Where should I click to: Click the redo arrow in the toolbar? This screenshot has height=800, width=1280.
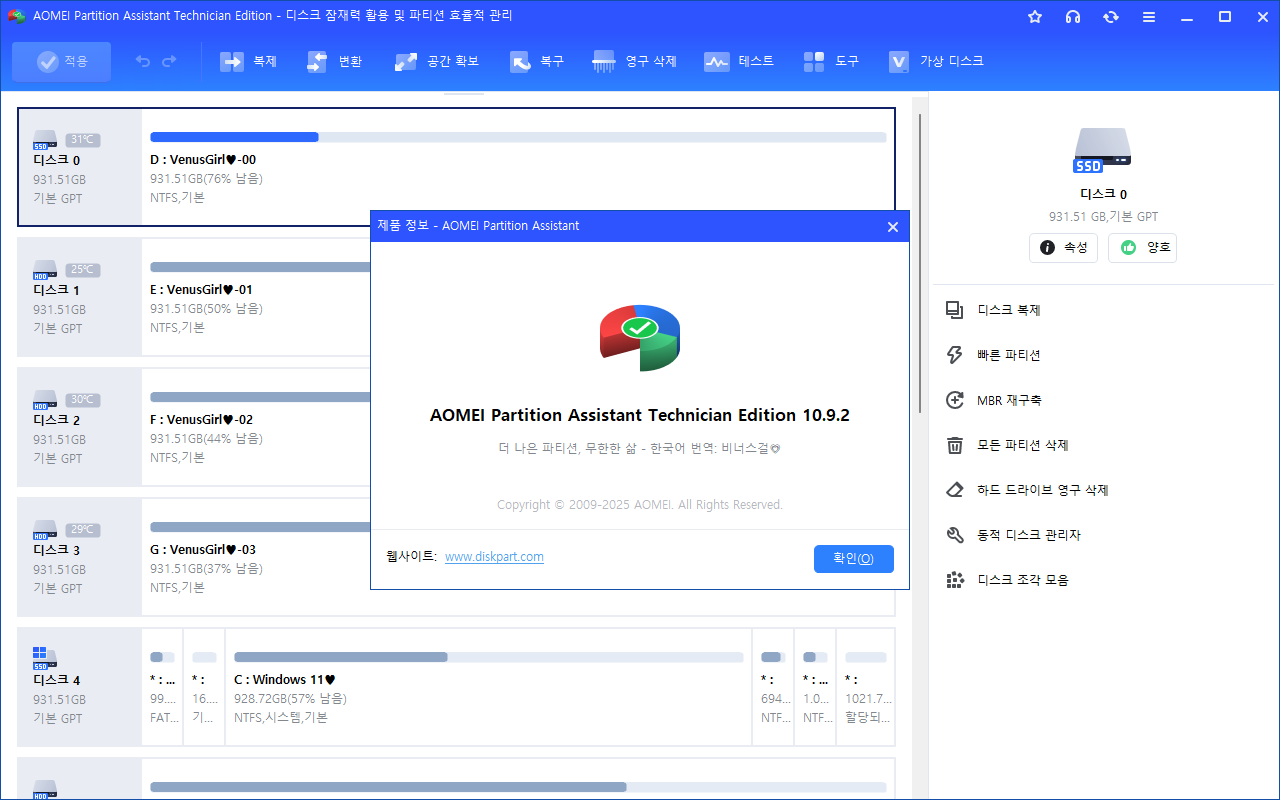[169, 62]
